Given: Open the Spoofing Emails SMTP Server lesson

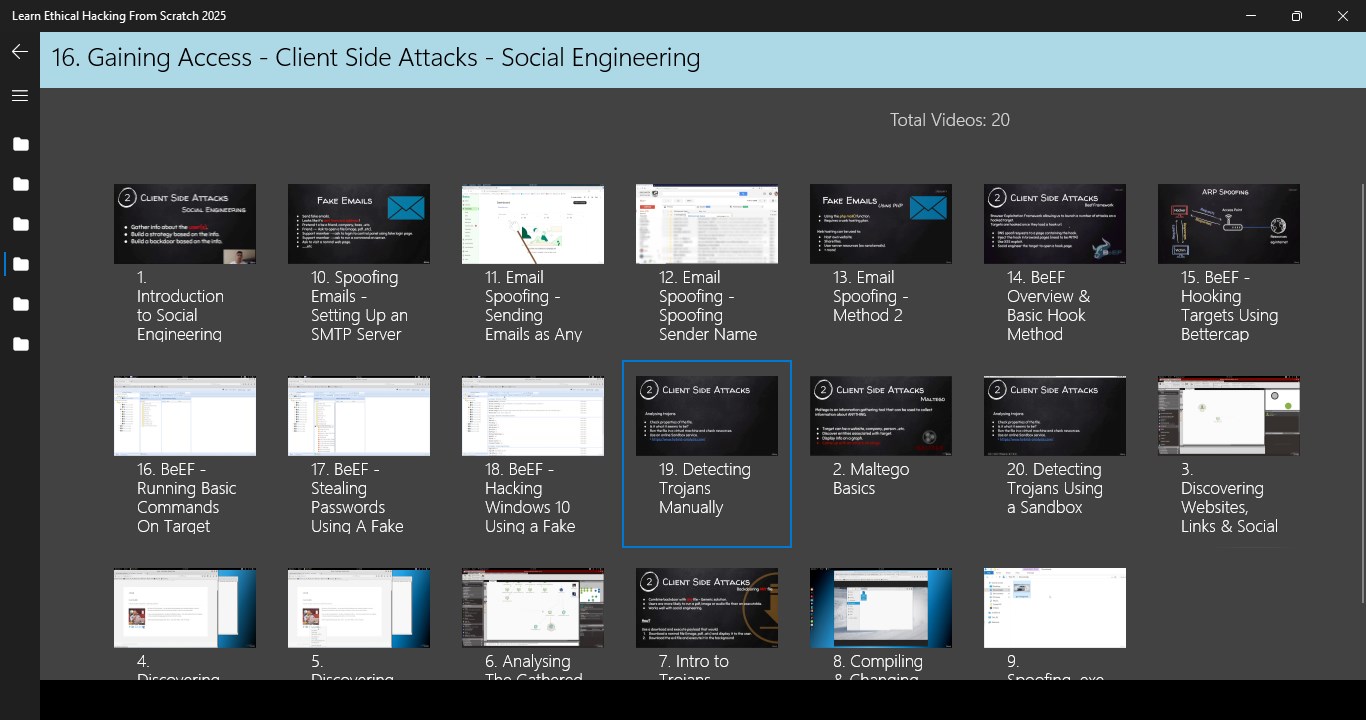Looking at the screenshot, I should pos(358,224).
